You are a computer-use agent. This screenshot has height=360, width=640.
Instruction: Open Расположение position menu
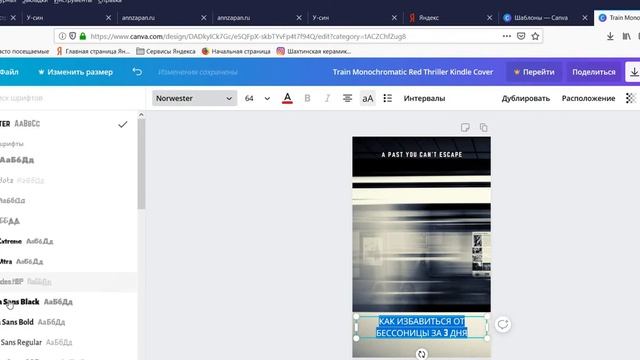click(x=588, y=98)
